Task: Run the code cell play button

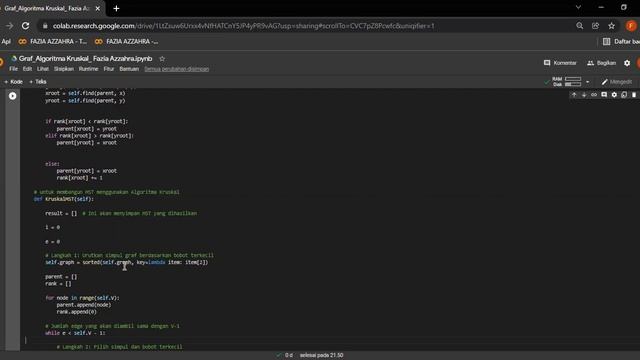Action: pos(13,96)
